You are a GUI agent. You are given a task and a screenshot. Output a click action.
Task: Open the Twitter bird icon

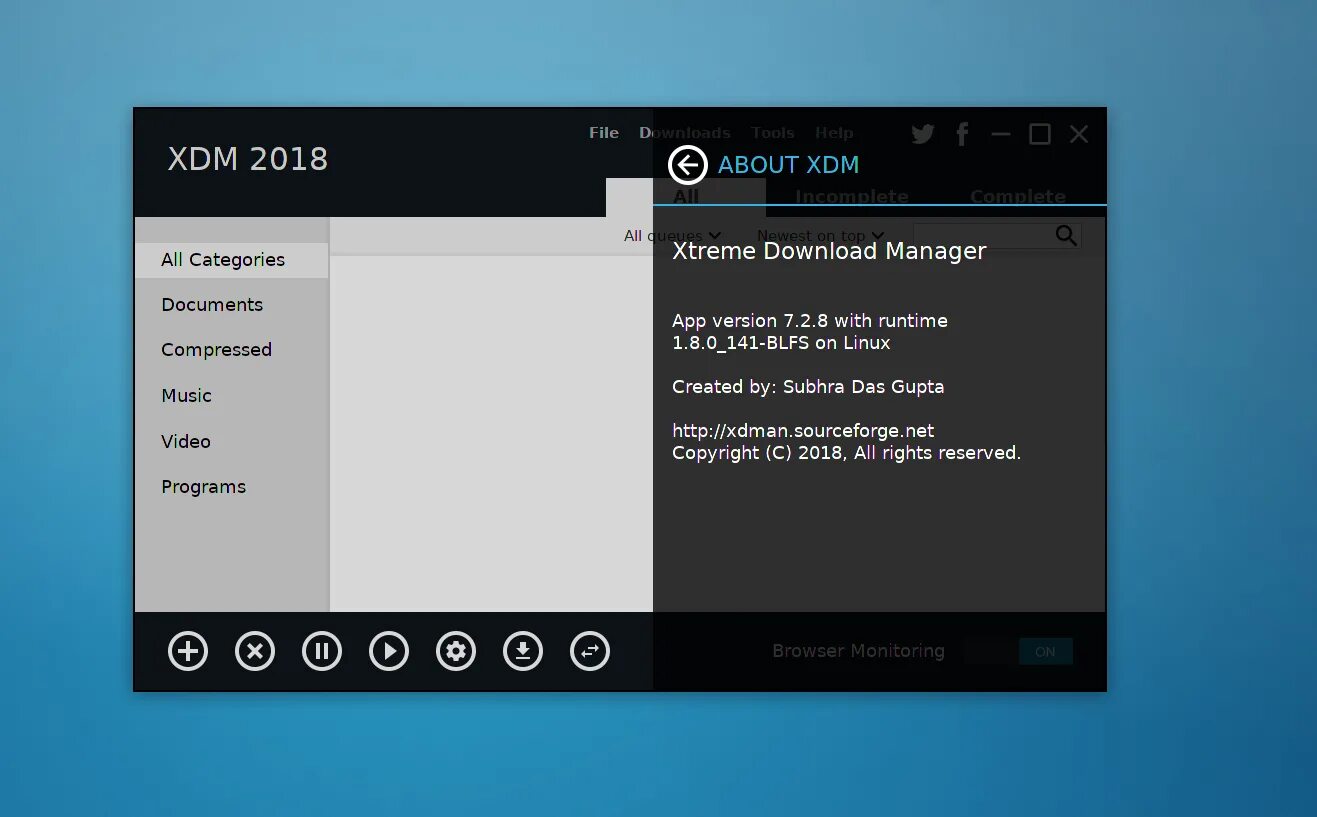click(x=923, y=134)
